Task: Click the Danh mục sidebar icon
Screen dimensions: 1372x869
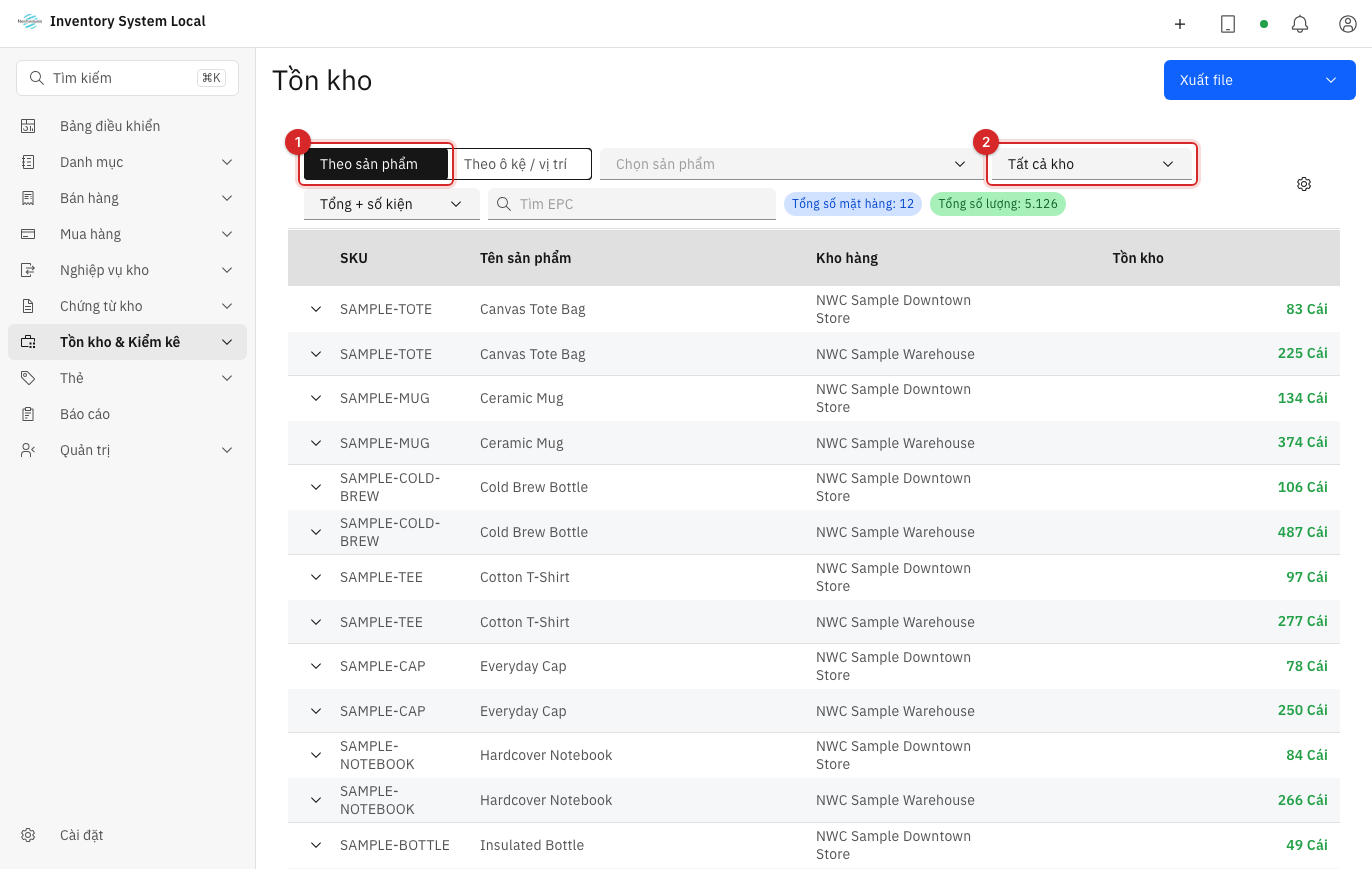Action: [x=28, y=162]
